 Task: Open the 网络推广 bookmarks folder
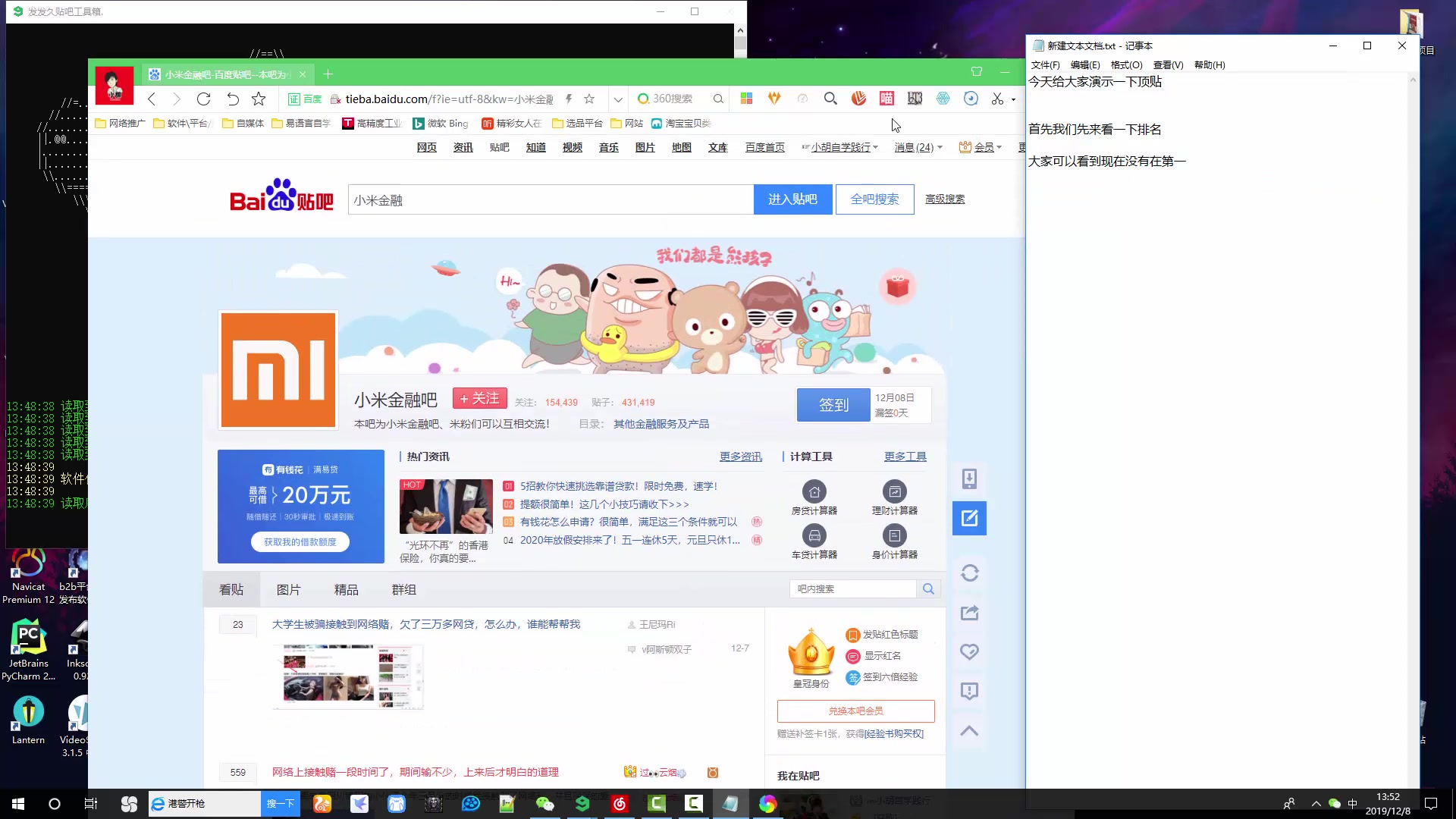(x=120, y=123)
